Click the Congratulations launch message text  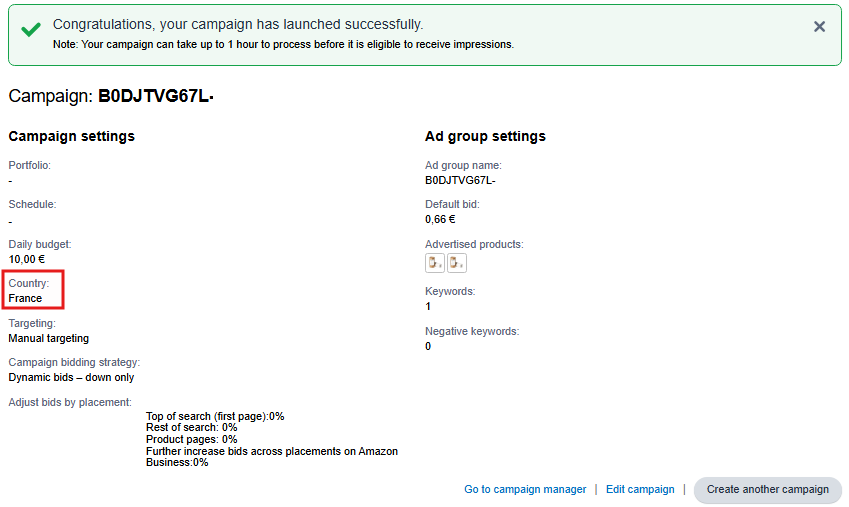[238, 24]
